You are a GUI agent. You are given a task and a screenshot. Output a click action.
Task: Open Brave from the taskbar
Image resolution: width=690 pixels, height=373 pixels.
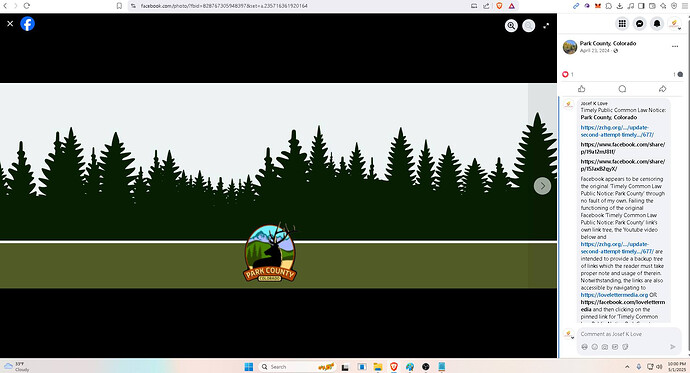(394, 366)
